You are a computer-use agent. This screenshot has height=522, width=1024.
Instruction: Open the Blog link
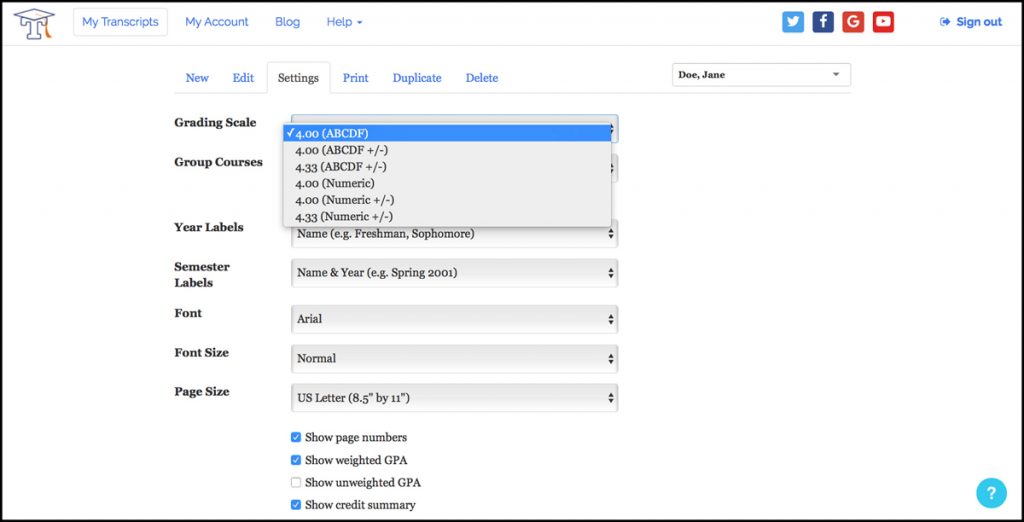pyautogui.click(x=287, y=22)
